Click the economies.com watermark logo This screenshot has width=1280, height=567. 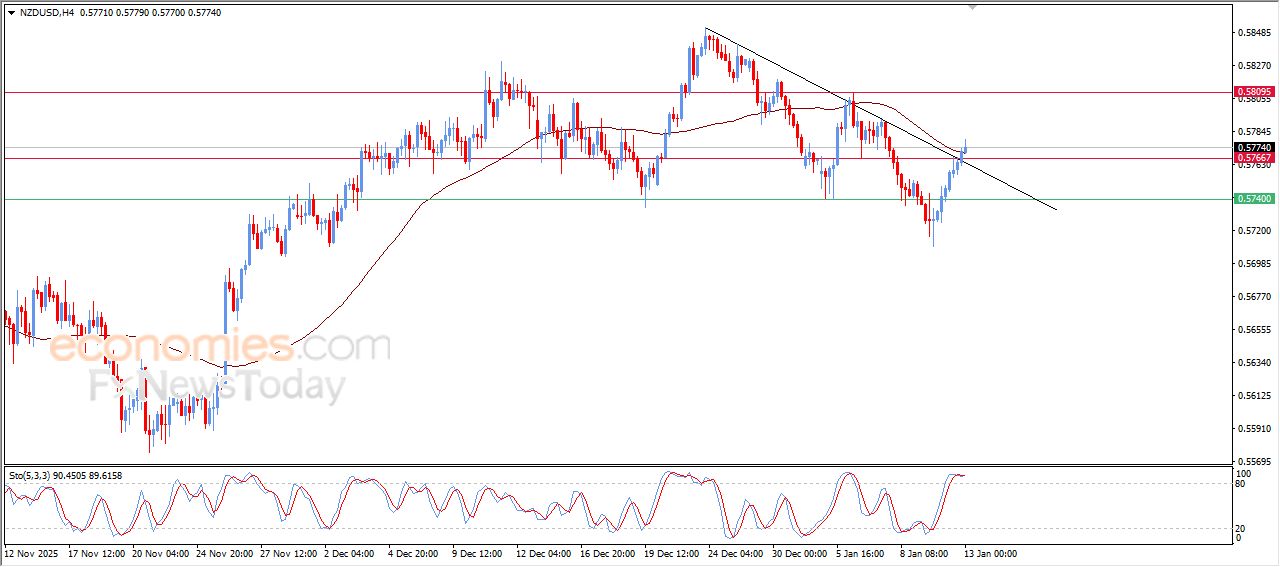coord(220,347)
